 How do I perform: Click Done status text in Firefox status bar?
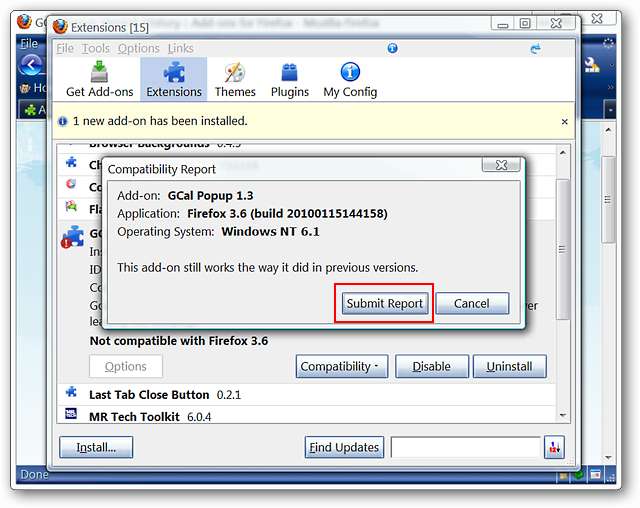34,475
